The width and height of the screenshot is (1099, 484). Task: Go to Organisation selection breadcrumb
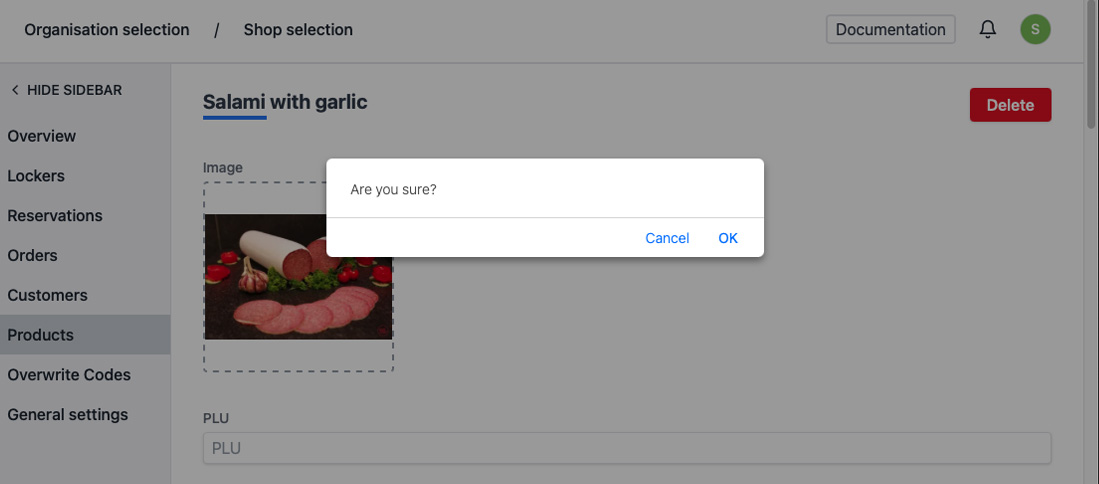(x=107, y=30)
